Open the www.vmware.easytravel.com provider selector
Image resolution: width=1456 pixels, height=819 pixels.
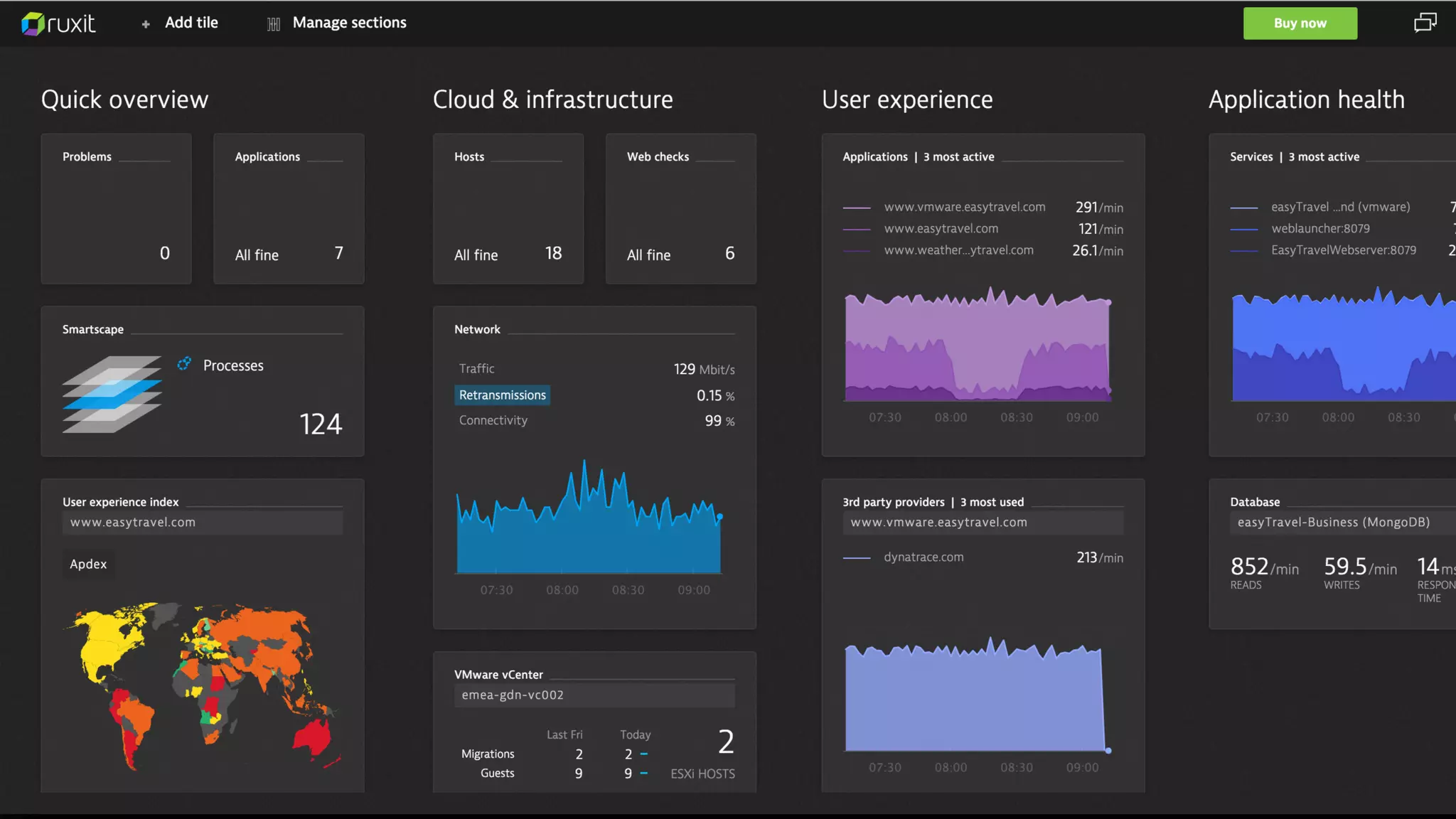click(x=983, y=523)
